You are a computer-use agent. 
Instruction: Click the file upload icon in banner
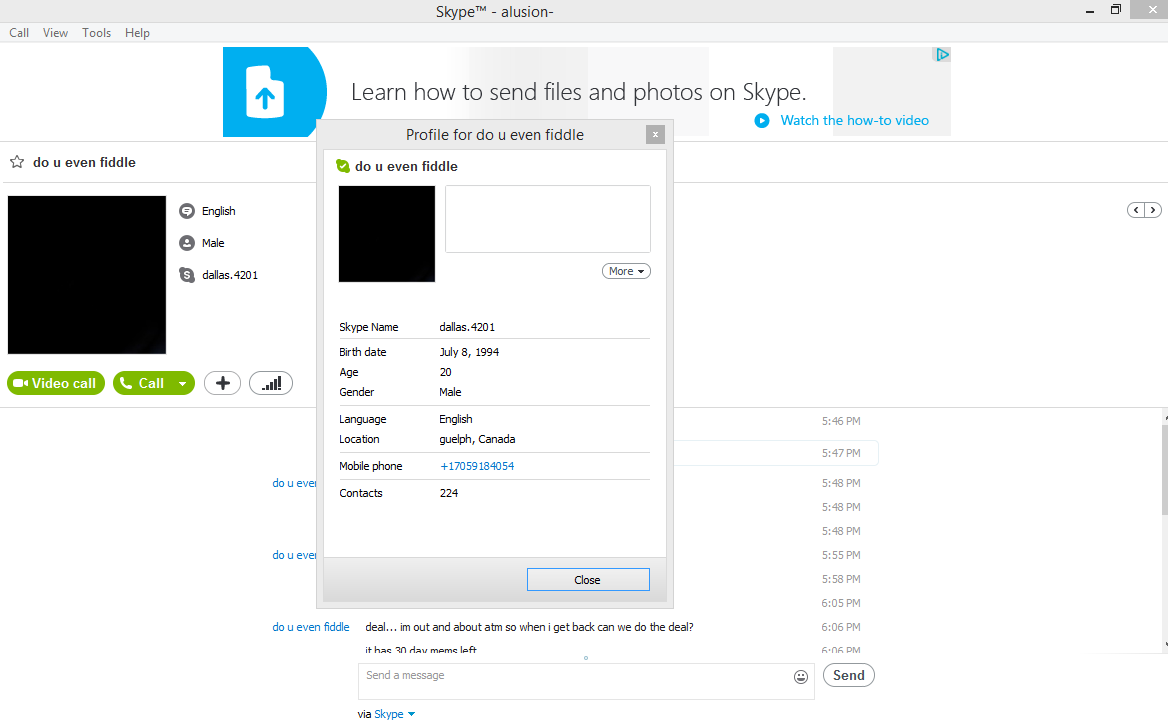(x=265, y=92)
